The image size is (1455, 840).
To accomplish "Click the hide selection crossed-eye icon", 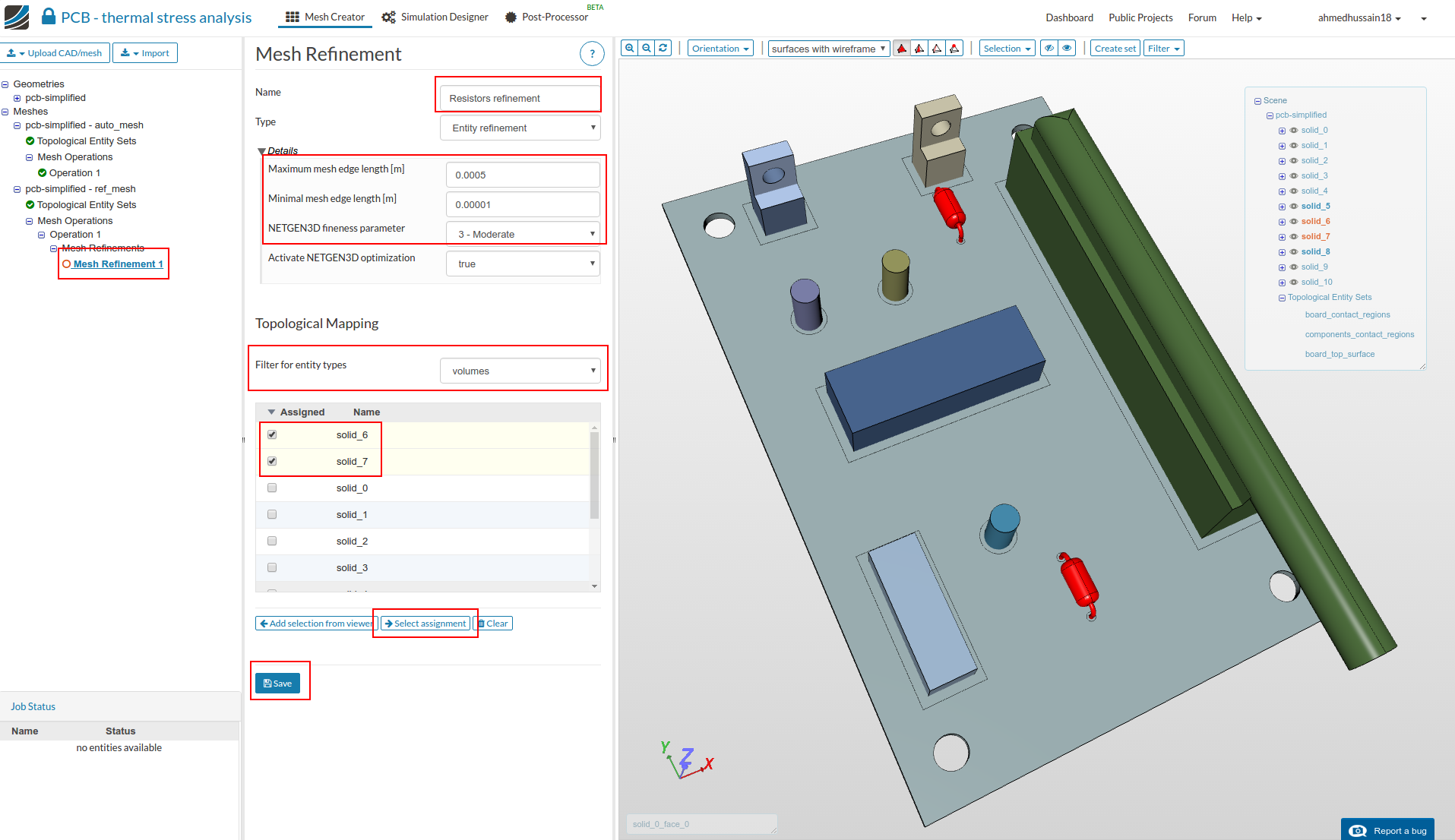I will 1049,49.
